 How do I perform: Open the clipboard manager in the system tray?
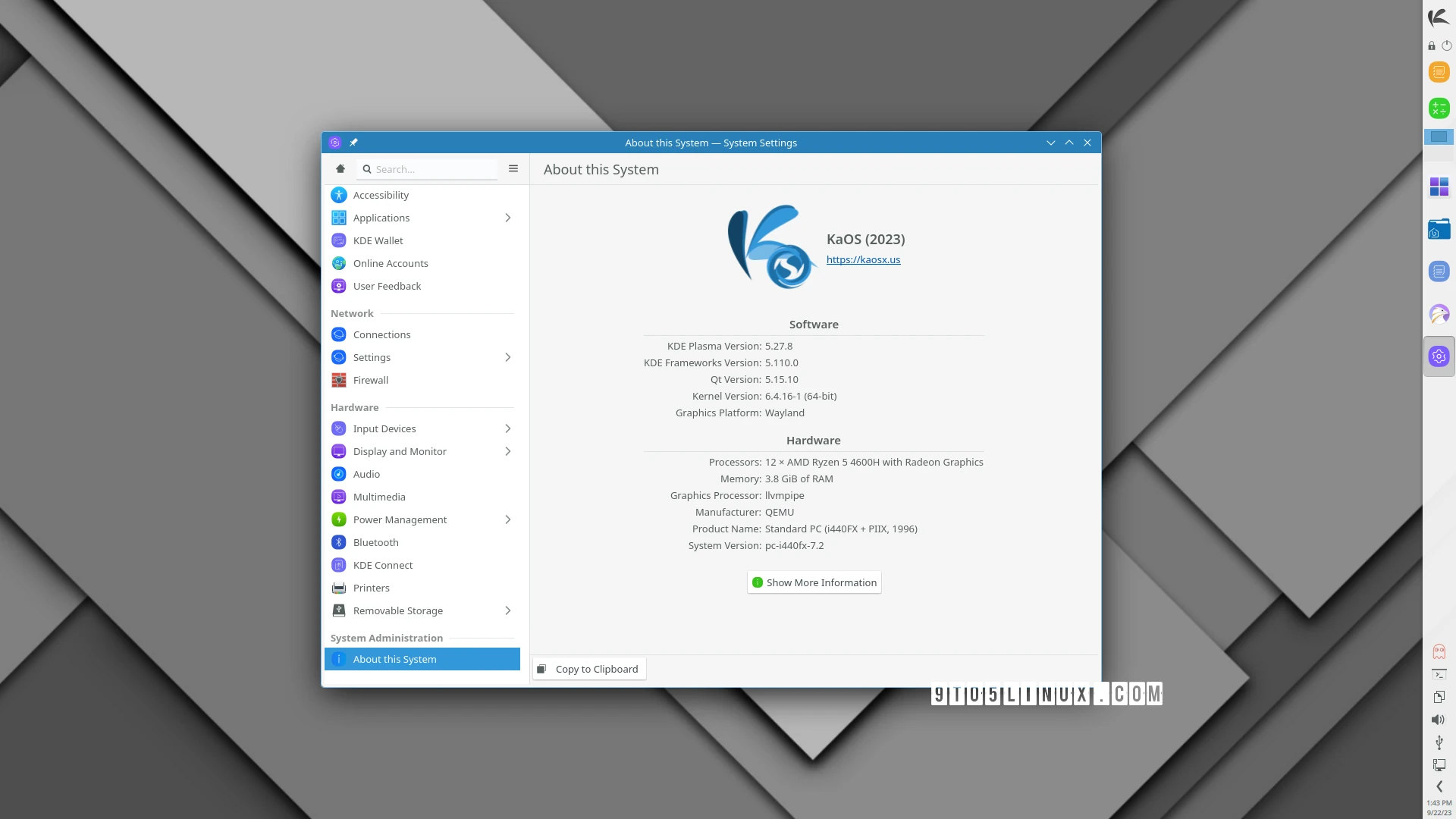(x=1437, y=696)
